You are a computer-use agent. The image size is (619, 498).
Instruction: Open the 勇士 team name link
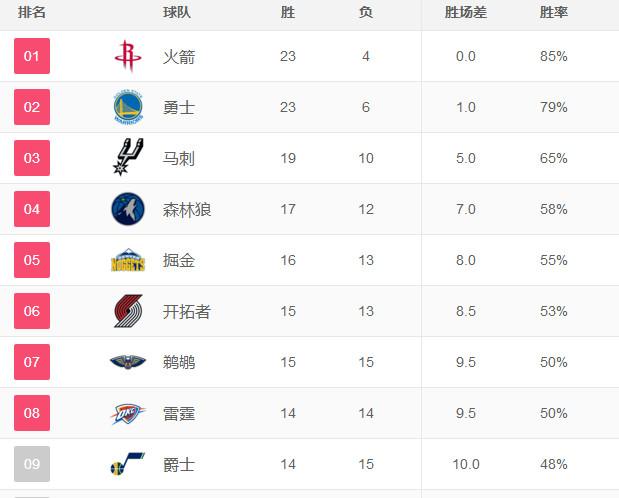[179, 107]
